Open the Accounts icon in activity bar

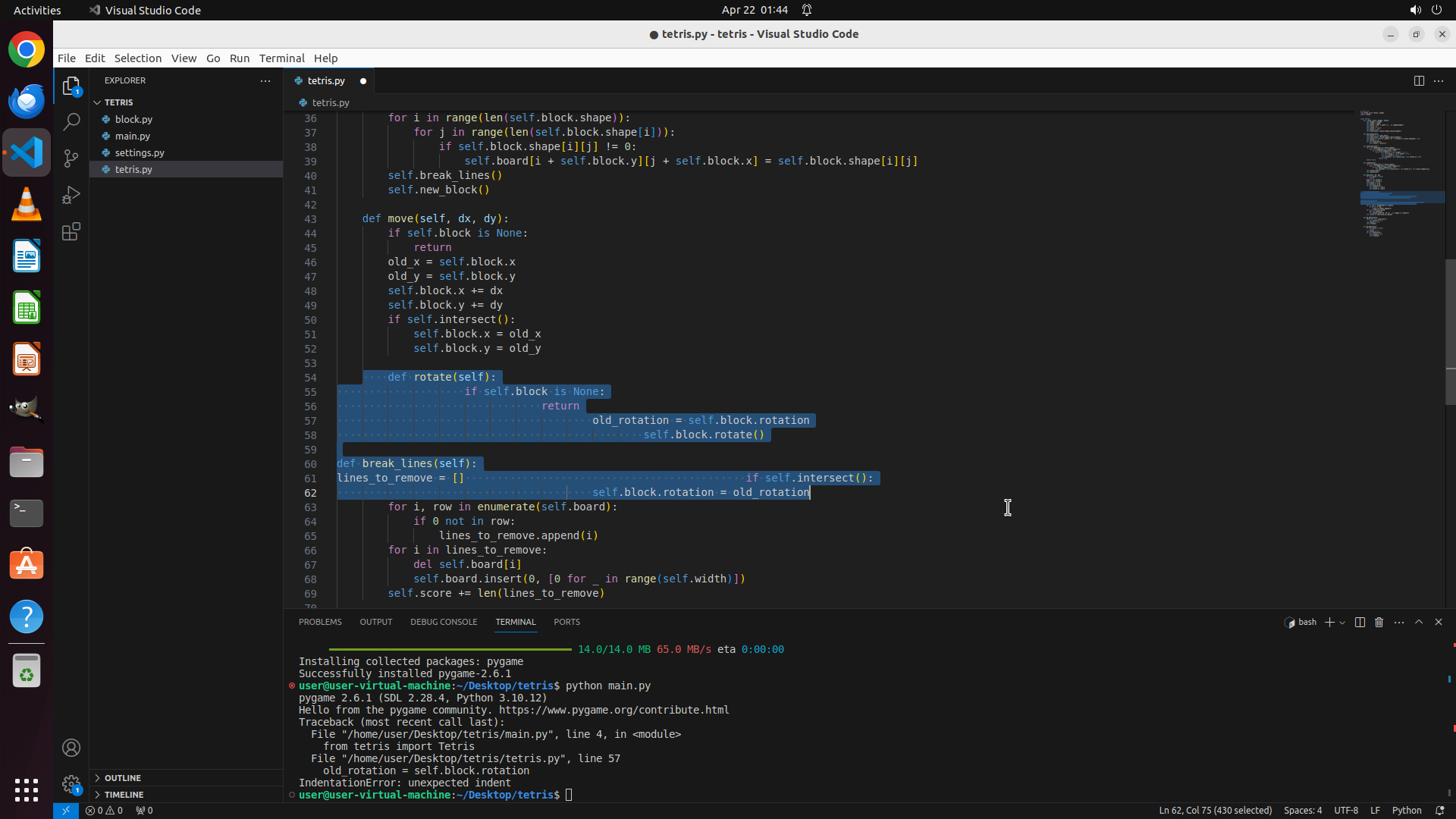pos(71,748)
